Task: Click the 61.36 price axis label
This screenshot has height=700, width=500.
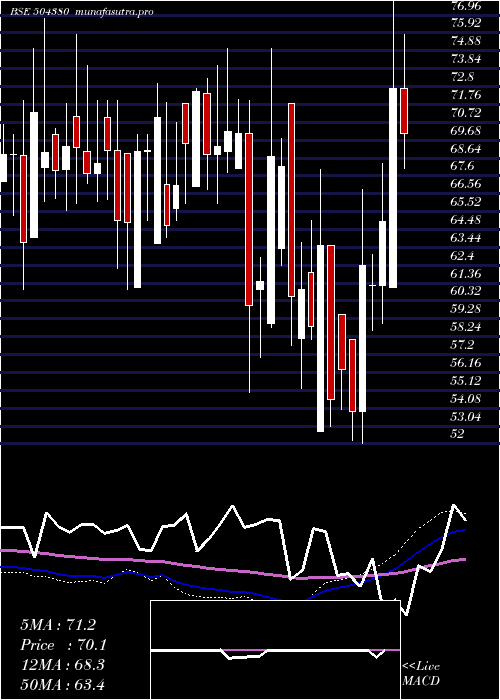Action: (466, 273)
